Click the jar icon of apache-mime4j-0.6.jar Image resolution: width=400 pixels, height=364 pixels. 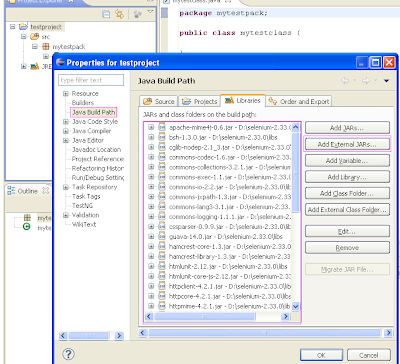(x=162, y=127)
